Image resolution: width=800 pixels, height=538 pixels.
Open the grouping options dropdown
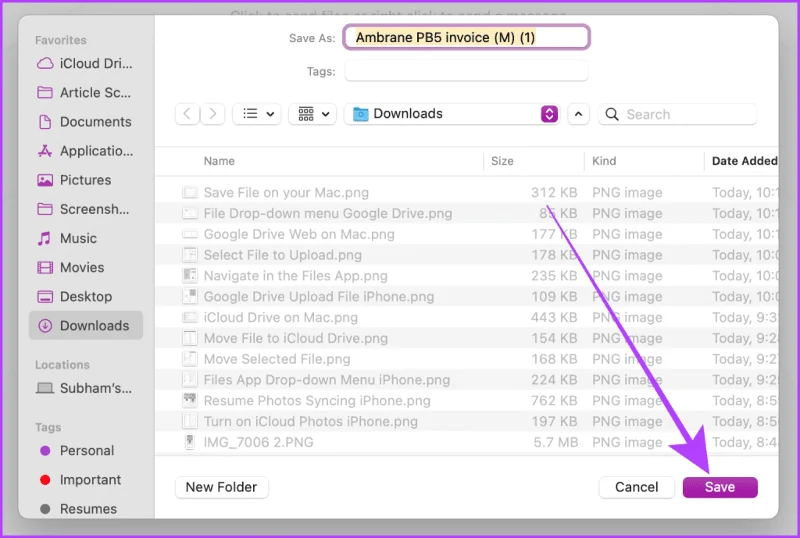pyautogui.click(x=313, y=114)
